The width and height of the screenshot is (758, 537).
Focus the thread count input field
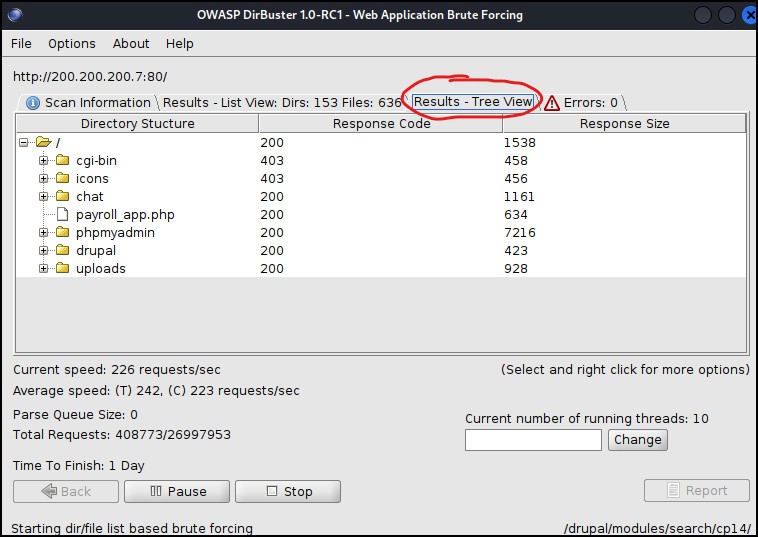pyautogui.click(x=533, y=440)
